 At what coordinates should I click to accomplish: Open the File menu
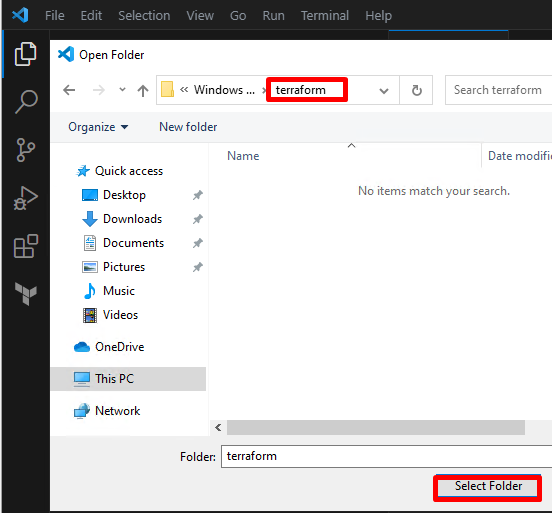(55, 15)
